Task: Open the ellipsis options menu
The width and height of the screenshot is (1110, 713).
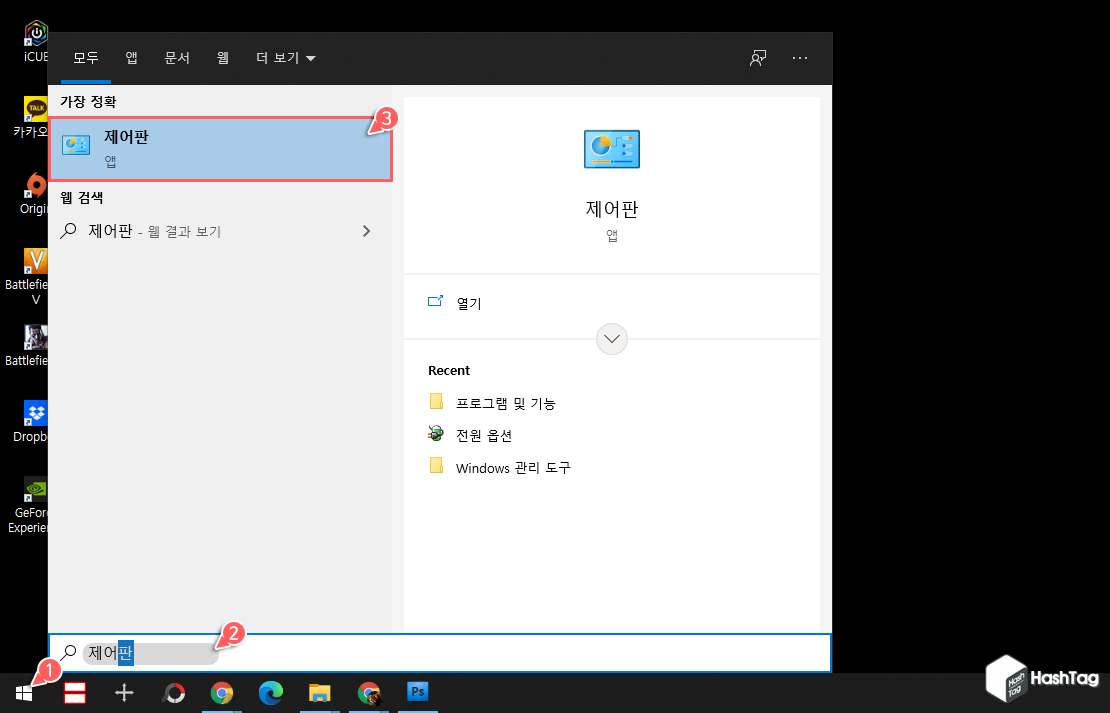Action: (800, 58)
